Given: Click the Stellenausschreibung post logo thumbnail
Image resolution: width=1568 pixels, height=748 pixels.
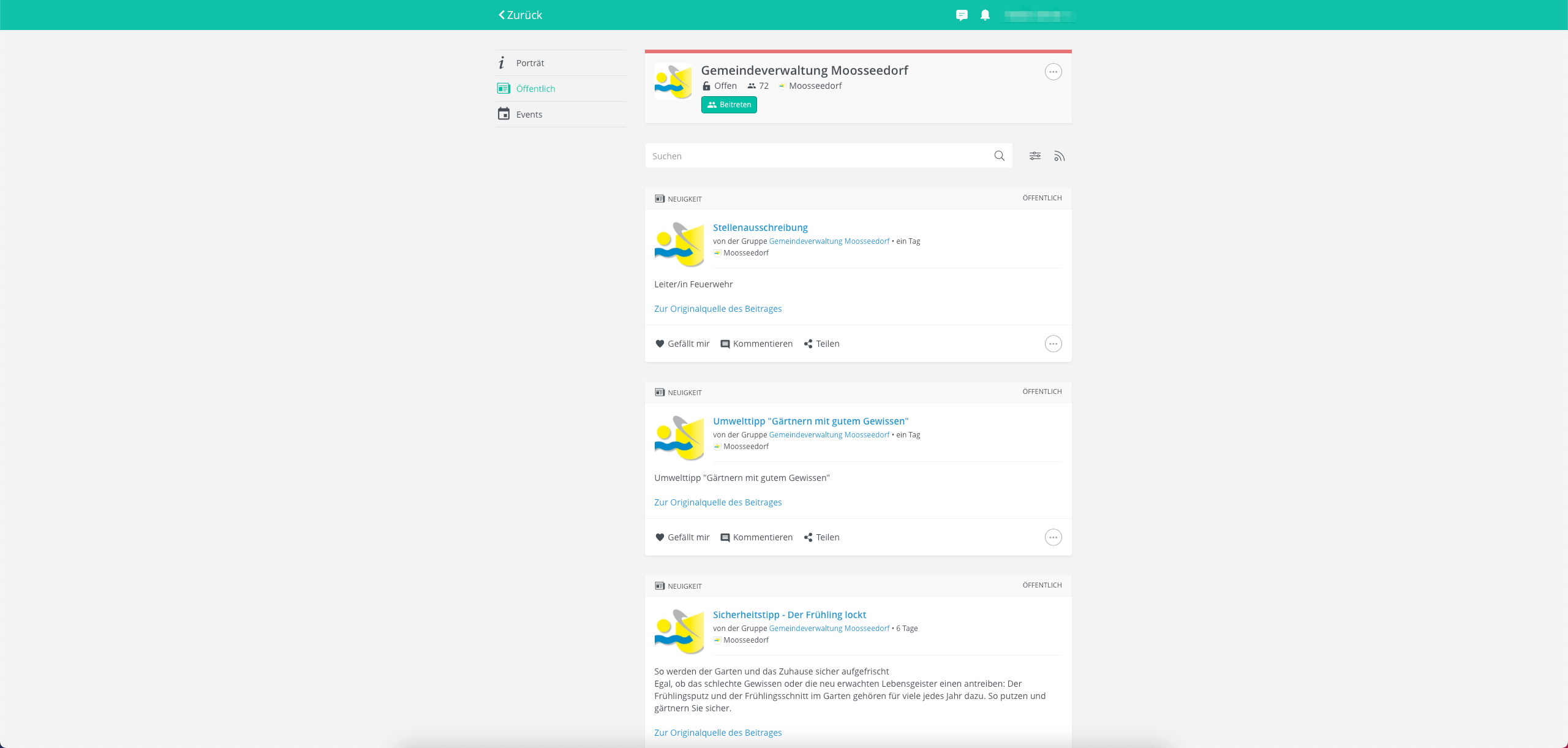Looking at the screenshot, I should coord(679,244).
